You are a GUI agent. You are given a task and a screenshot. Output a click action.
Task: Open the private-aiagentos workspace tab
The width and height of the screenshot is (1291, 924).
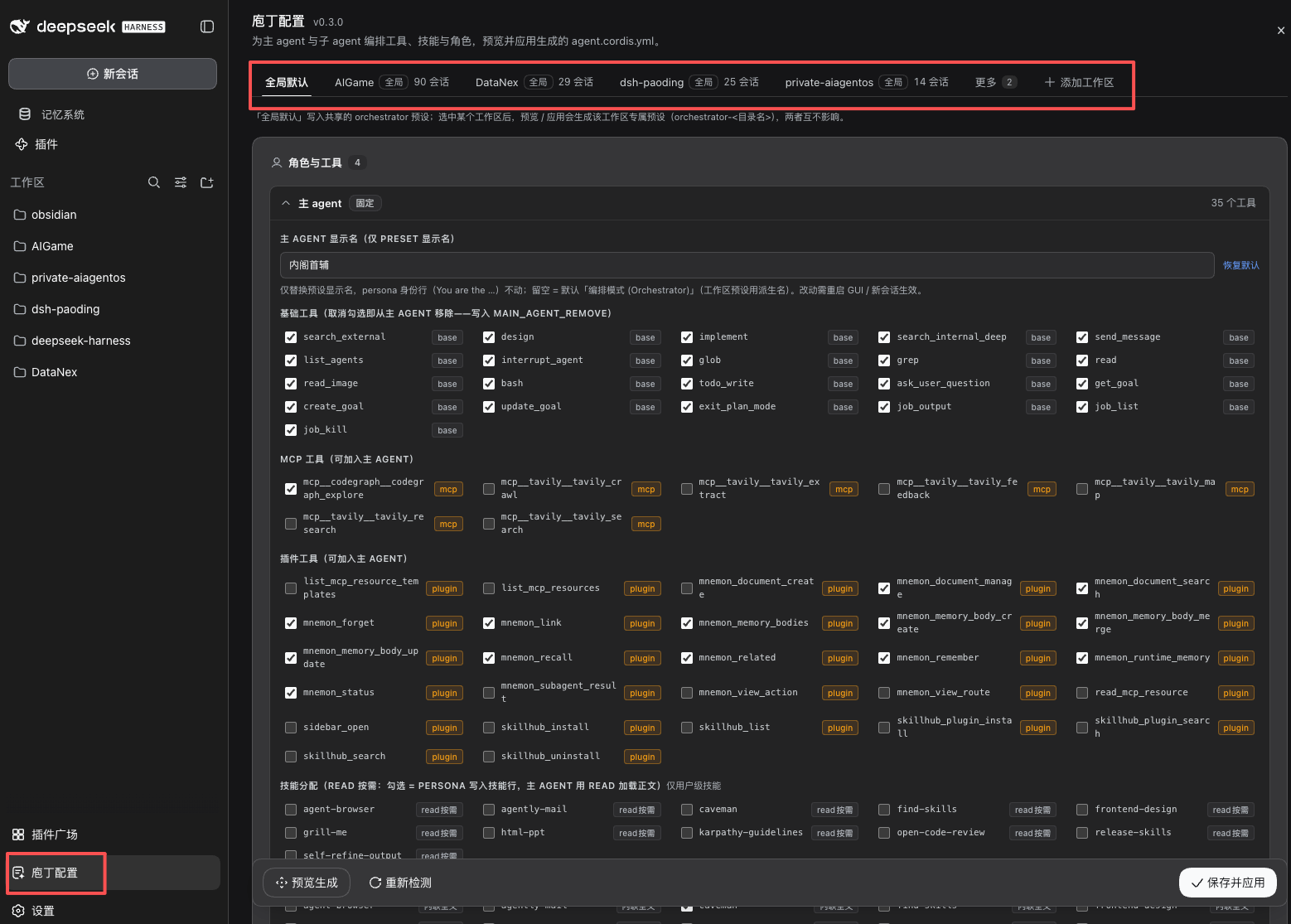click(867, 82)
